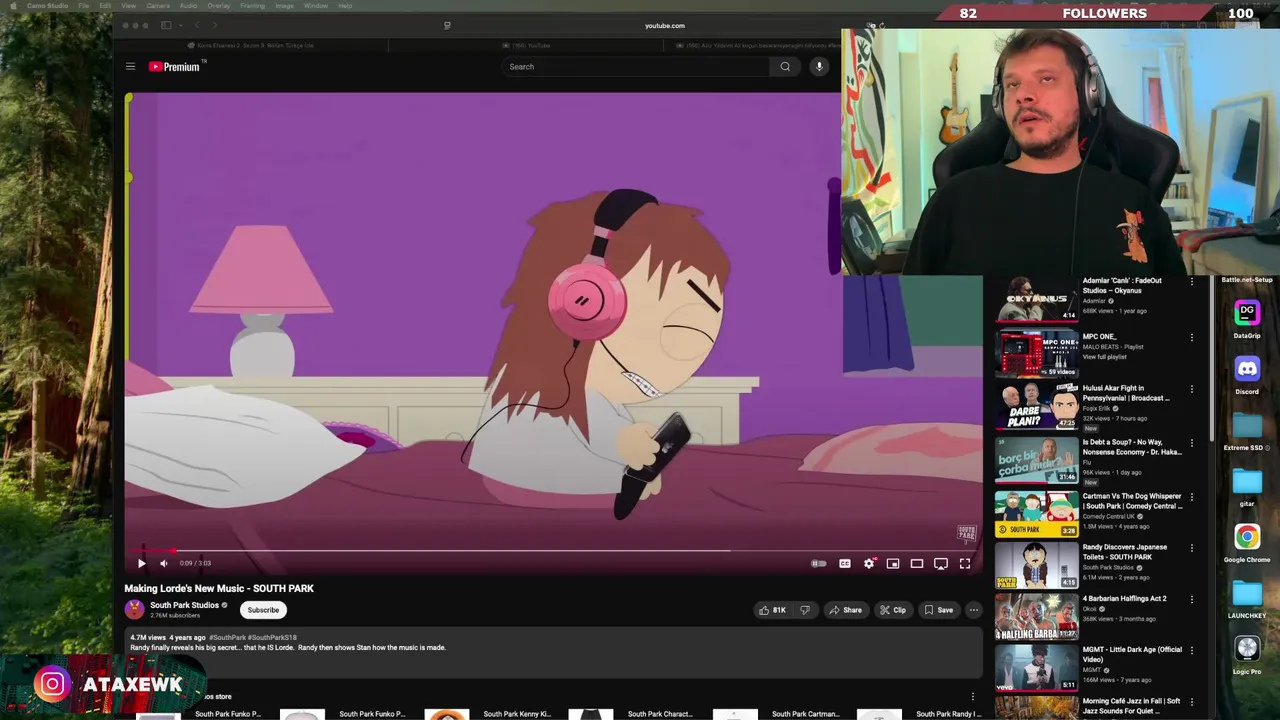This screenshot has width=1280, height=720.
Task: Open Google Chrome desktop icon
Action: click(x=1247, y=537)
